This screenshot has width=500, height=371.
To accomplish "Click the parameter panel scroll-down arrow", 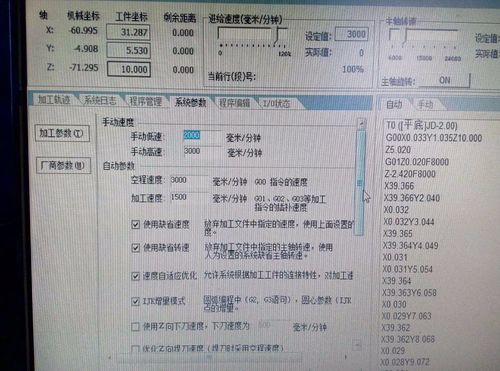I will tap(356, 345).
